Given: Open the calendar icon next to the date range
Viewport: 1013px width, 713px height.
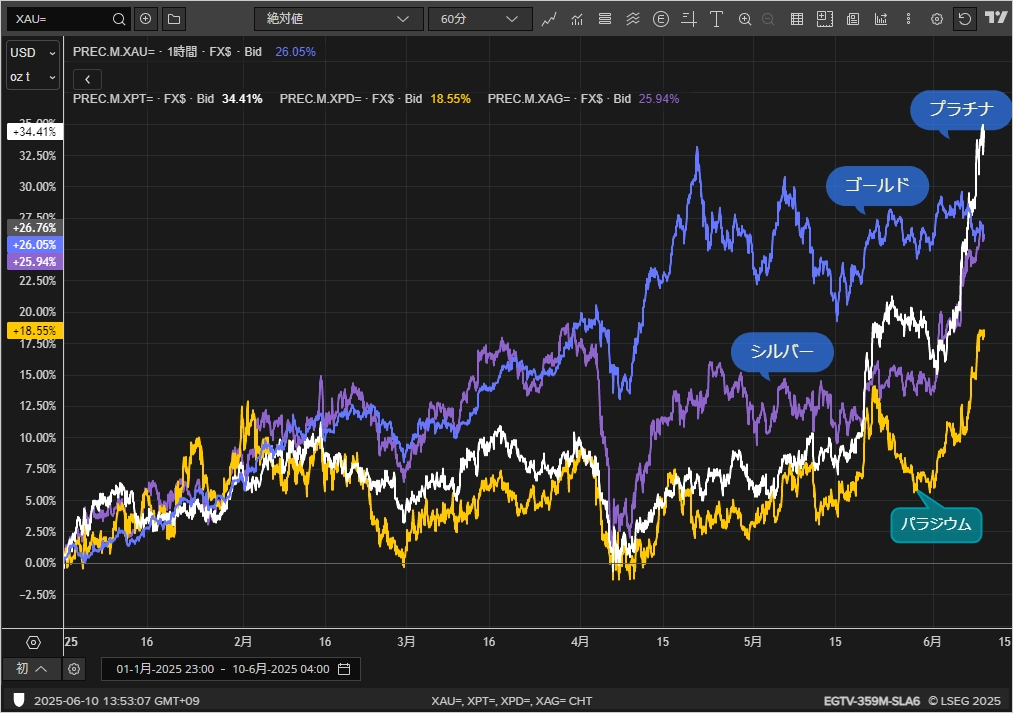Looking at the screenshot, I should [344, 669].
